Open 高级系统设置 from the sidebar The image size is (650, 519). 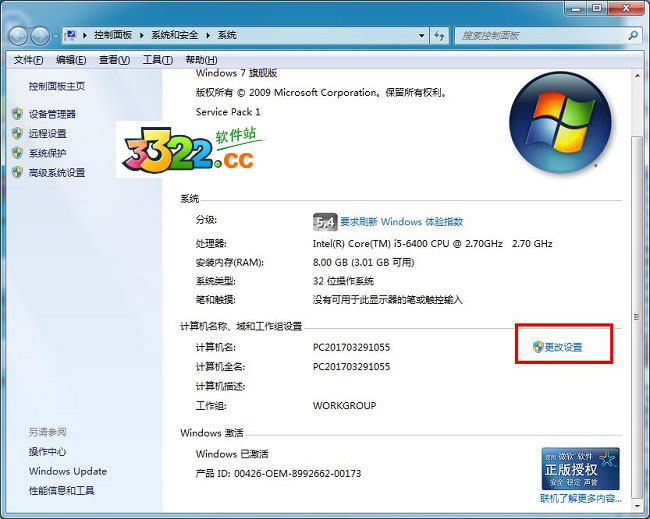point(57,172)
